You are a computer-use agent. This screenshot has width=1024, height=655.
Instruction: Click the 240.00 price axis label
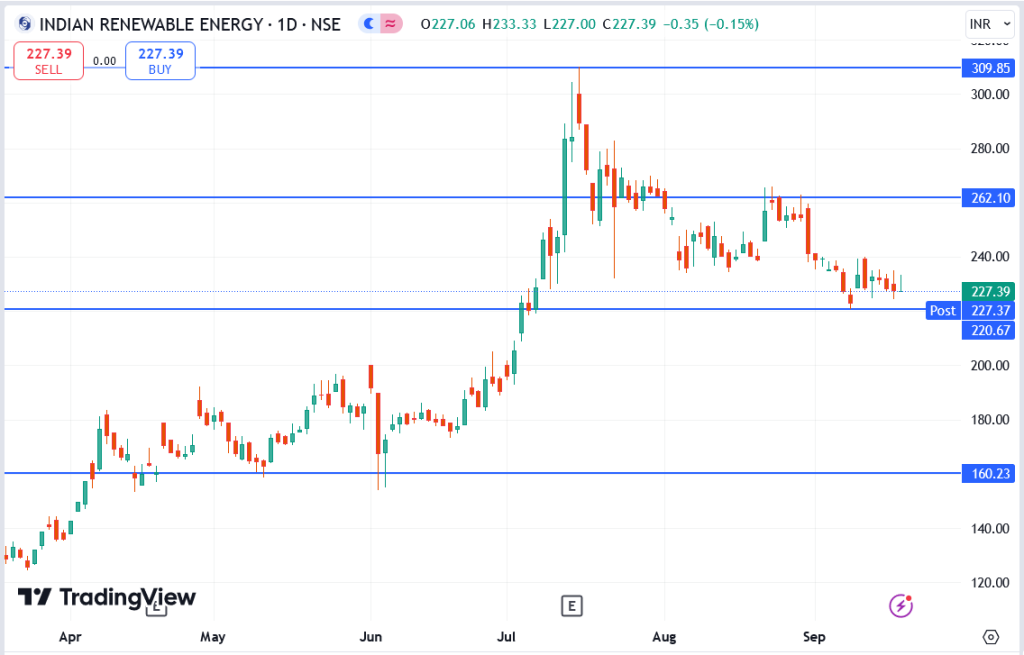tap(990, 257)
